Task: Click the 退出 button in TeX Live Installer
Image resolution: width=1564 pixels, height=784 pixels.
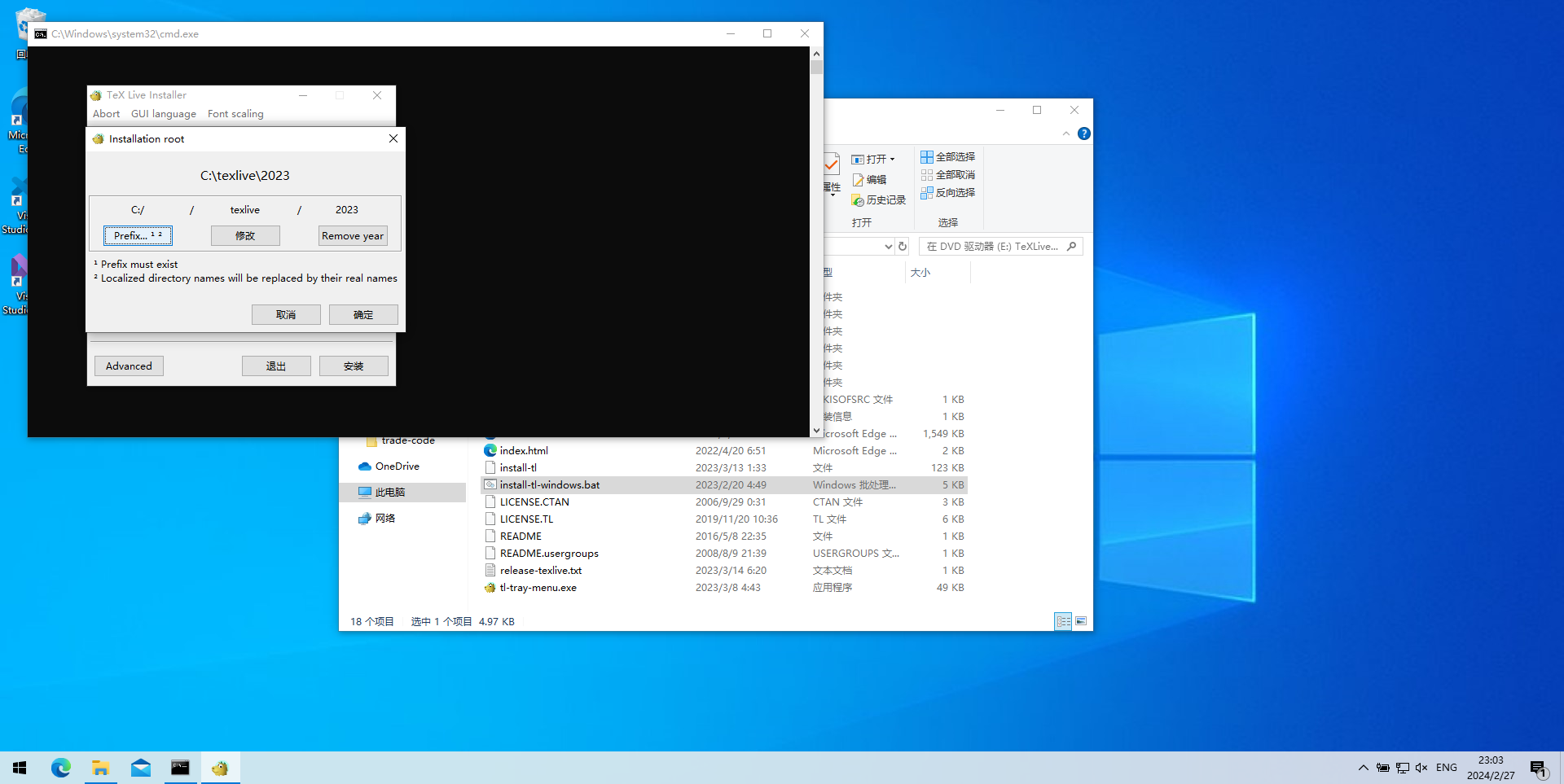Action: pos(276,366)
